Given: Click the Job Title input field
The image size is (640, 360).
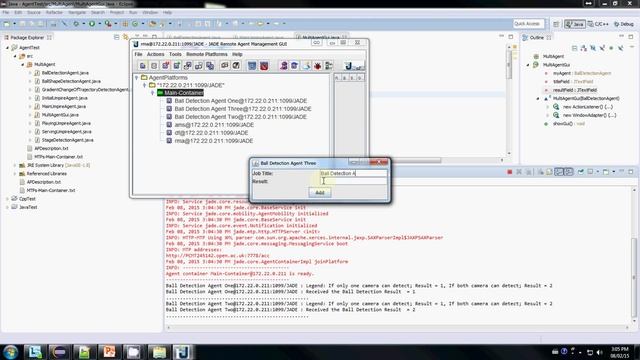Looking at the screenshot, I should (x=353, y=173).
